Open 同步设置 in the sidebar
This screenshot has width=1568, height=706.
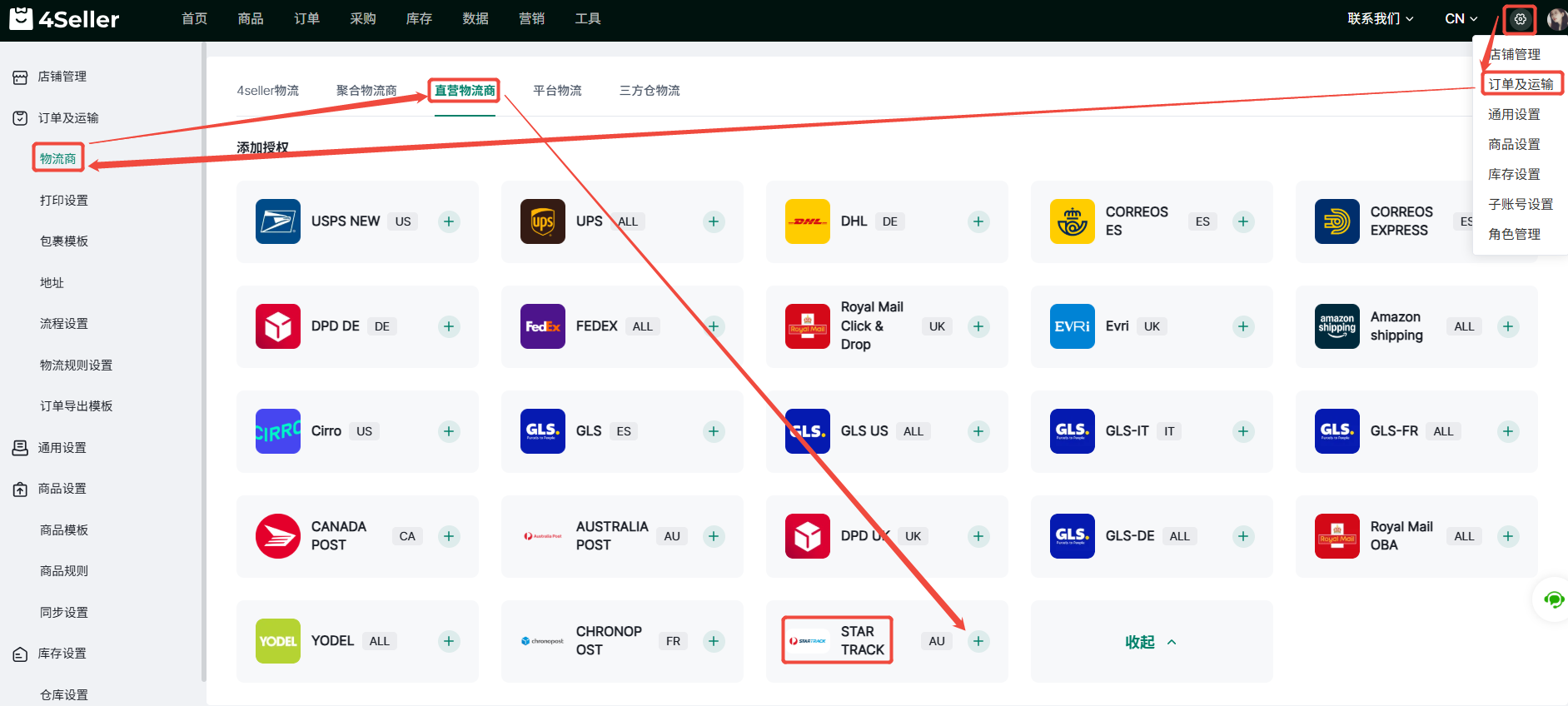[64, 613]
